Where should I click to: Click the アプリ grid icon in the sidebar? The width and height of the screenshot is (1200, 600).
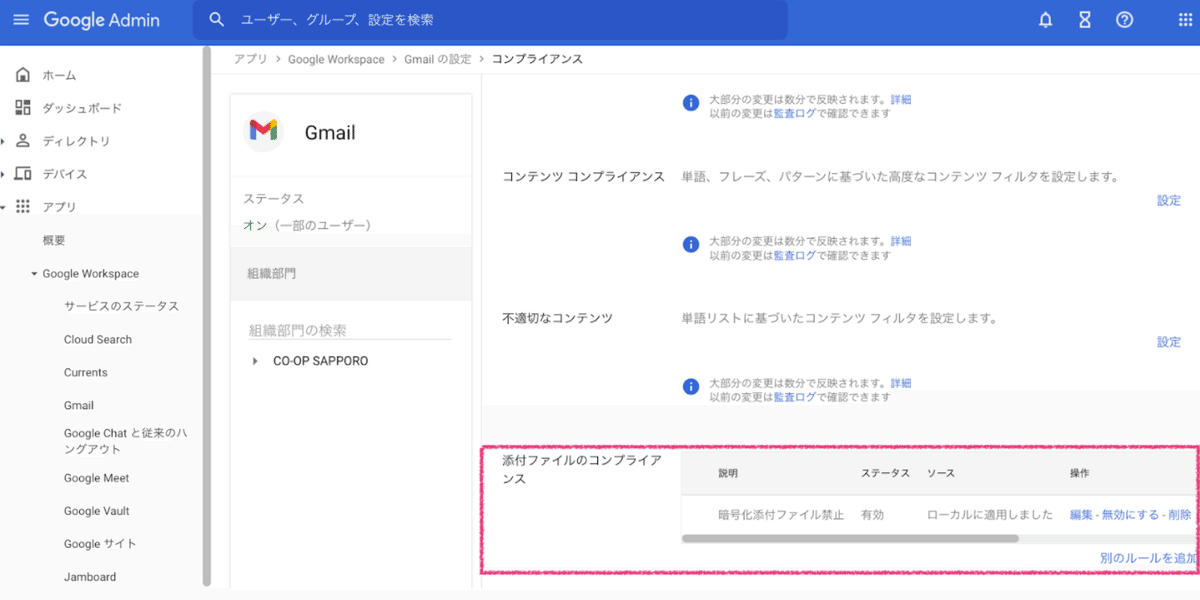point(21,206)
